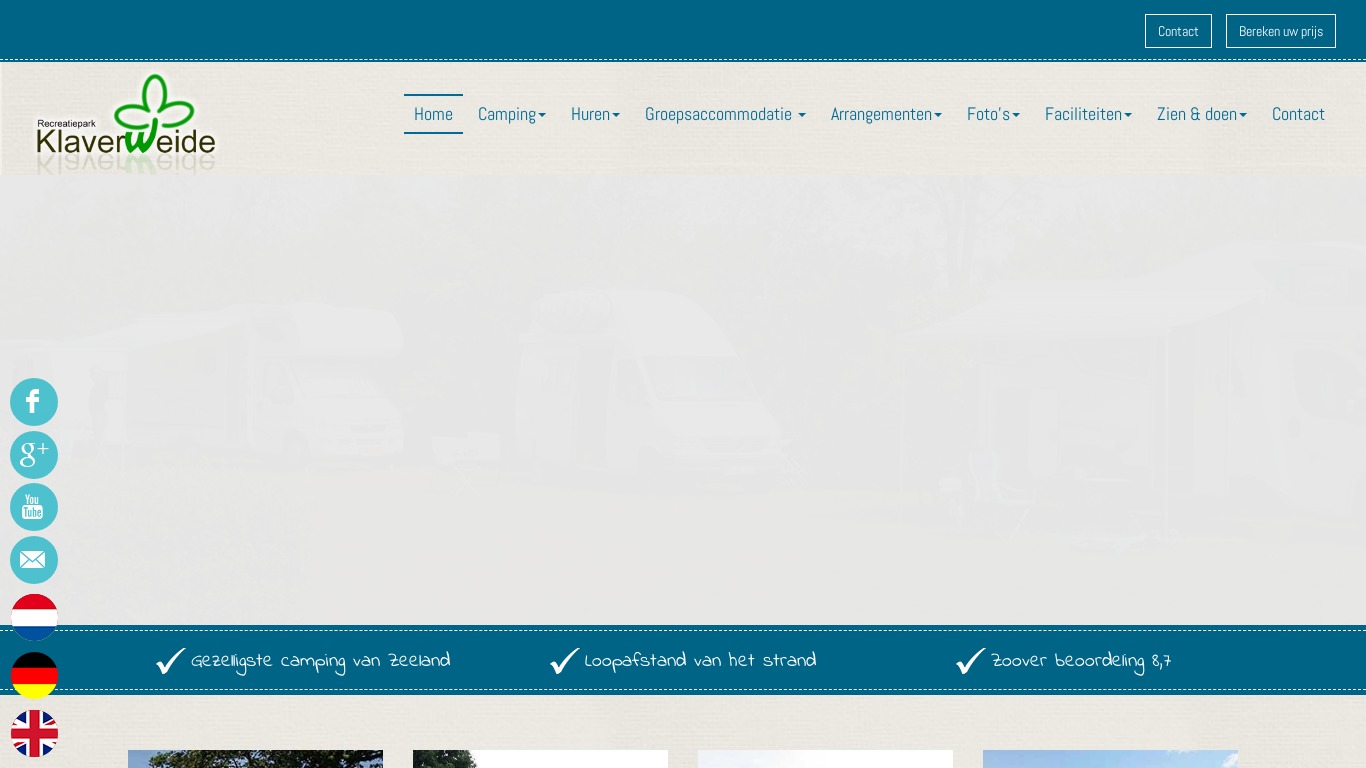Click the Google+ icon in the sidebar
The image size is (1366, 768).
pyautogui.click(x=33, y=454)
